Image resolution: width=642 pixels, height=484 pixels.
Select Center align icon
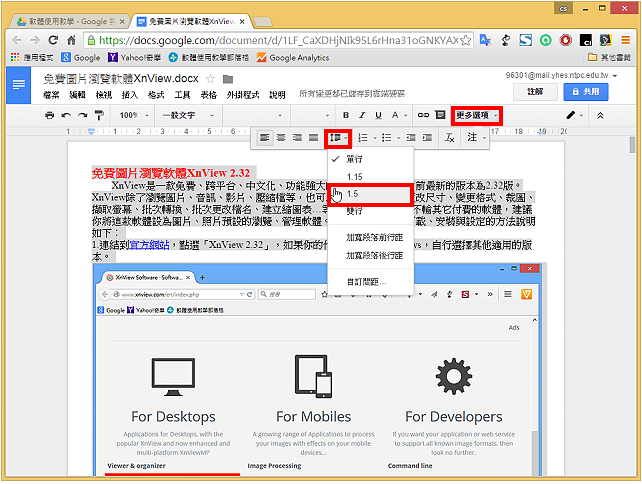coord(281,138)
